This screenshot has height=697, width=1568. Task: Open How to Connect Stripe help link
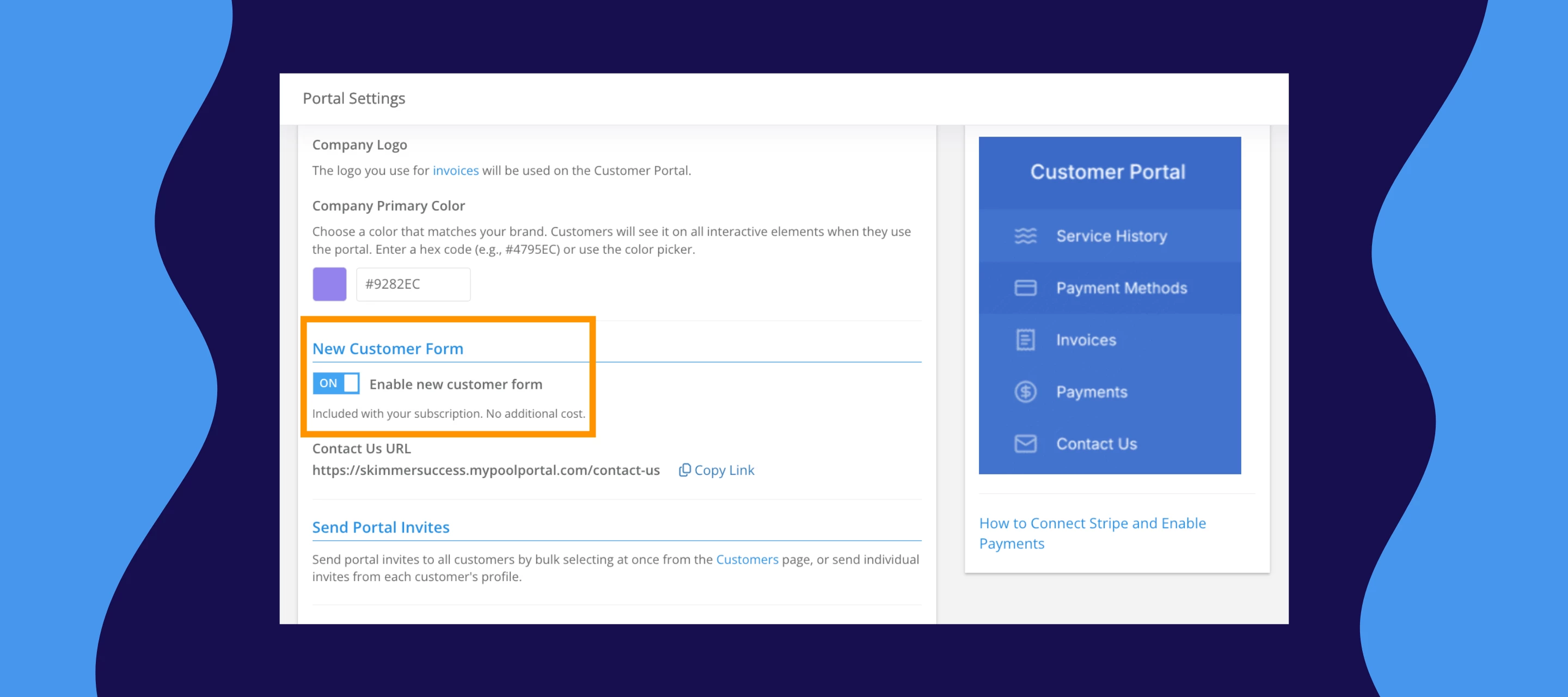coord(1092,533)
